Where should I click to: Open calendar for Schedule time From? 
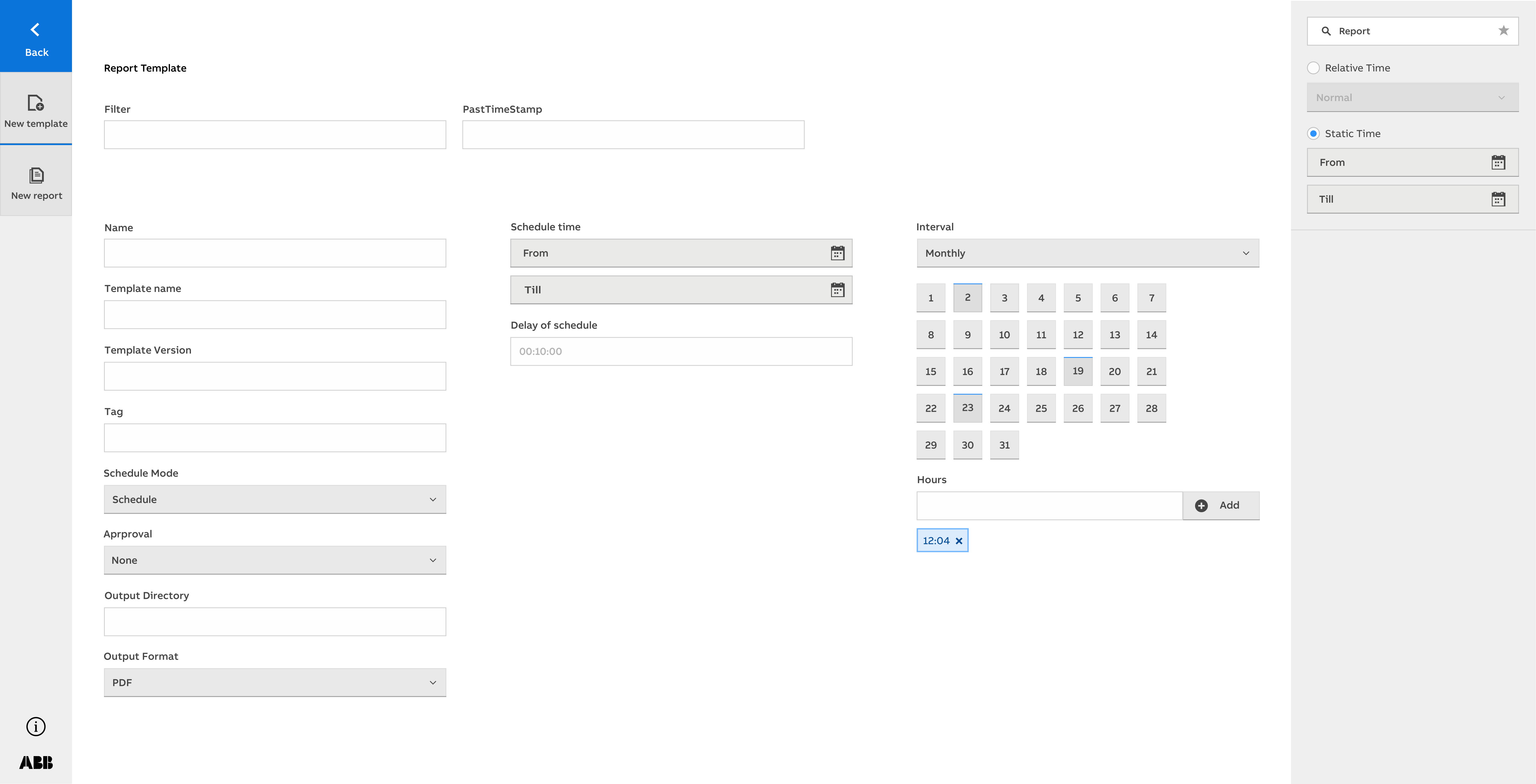(x=837, y=253)
